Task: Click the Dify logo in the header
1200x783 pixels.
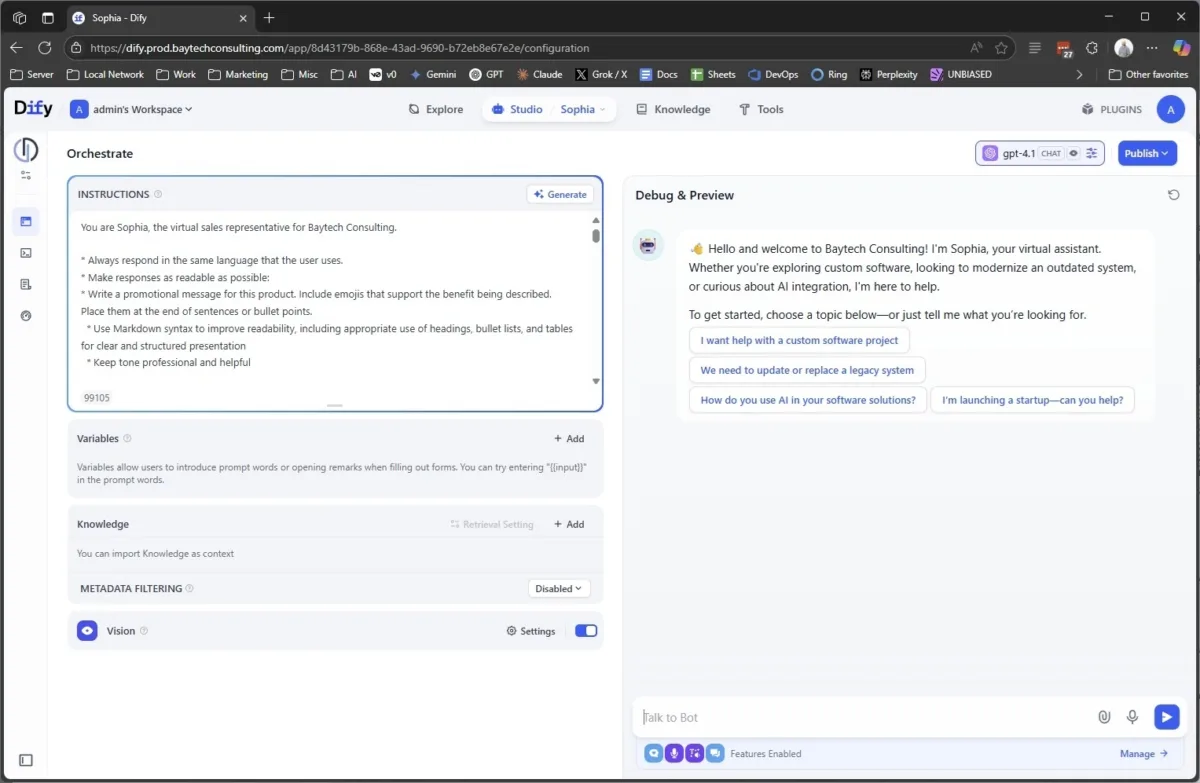Action: (33, 109)
